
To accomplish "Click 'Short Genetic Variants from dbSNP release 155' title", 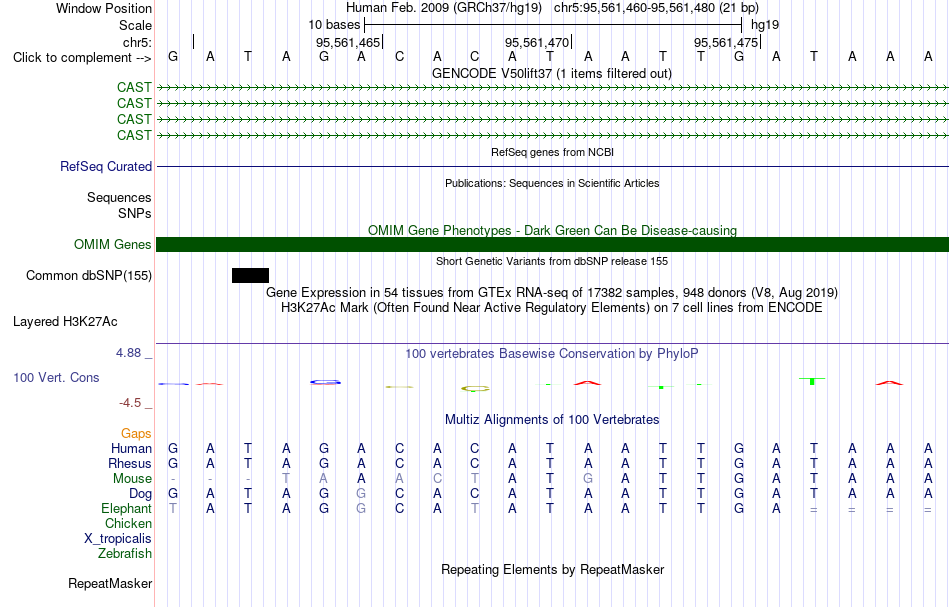I will pyautogui.click(x=552, y=262).
